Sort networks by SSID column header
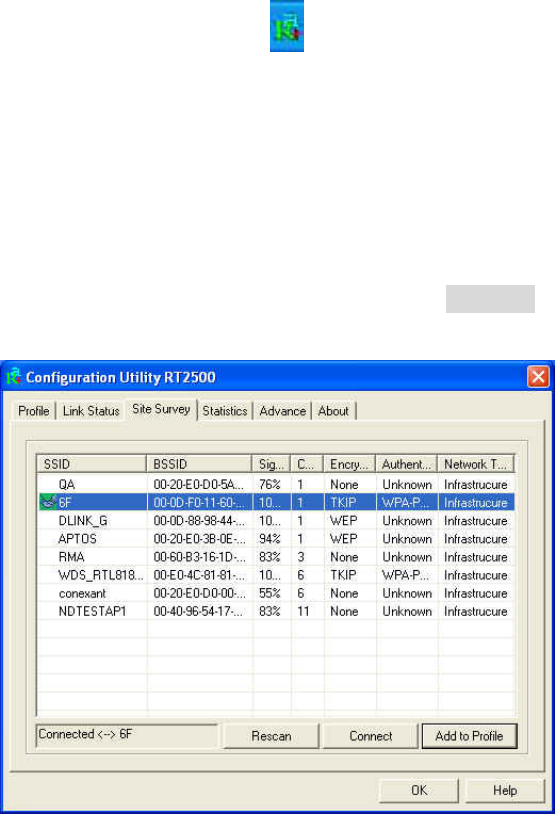The height and width of the screenshot is (814, 555). point(91,464)
